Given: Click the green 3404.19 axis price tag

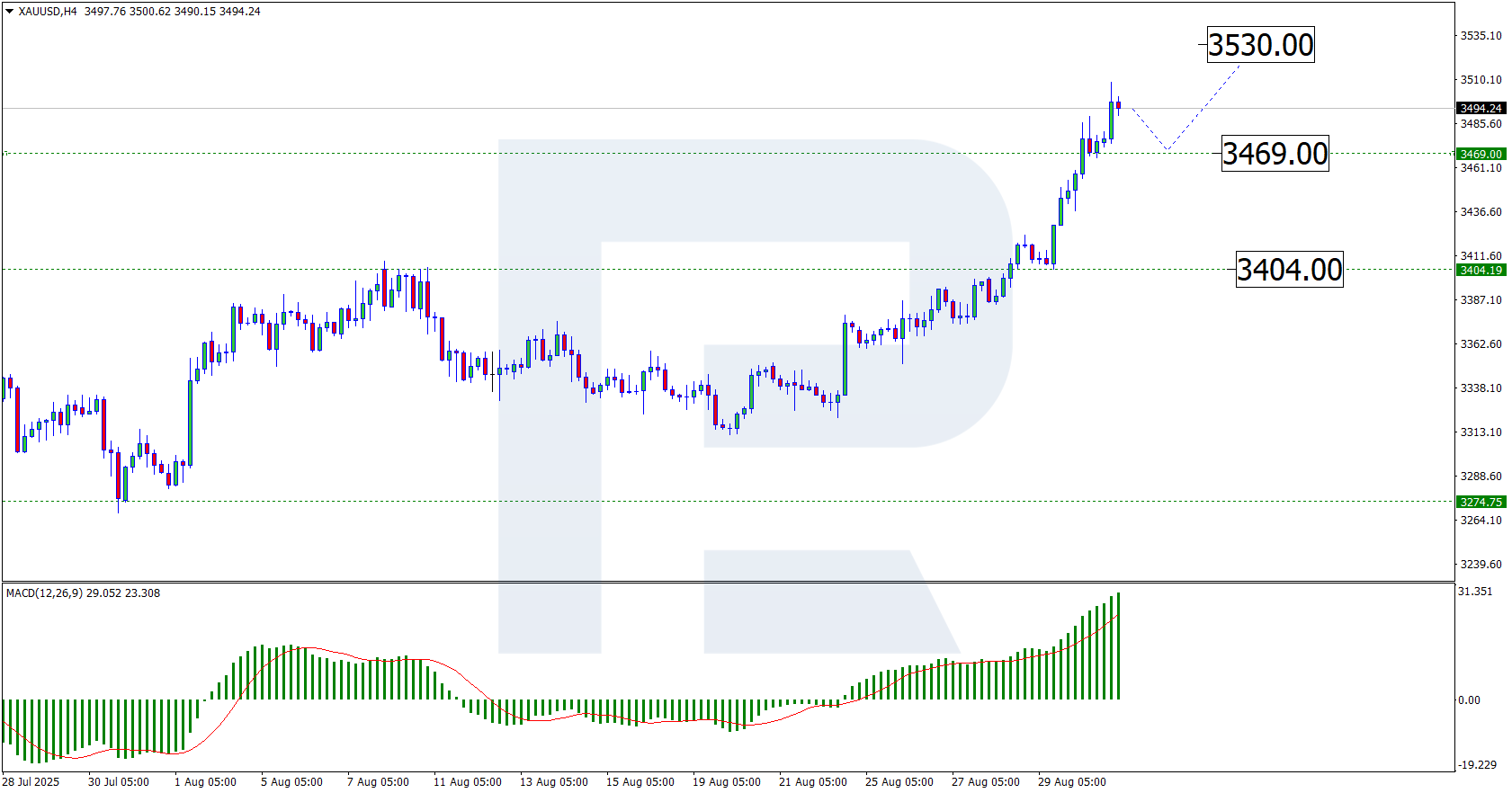Looking at the screenshot, I should [1481, 271].
